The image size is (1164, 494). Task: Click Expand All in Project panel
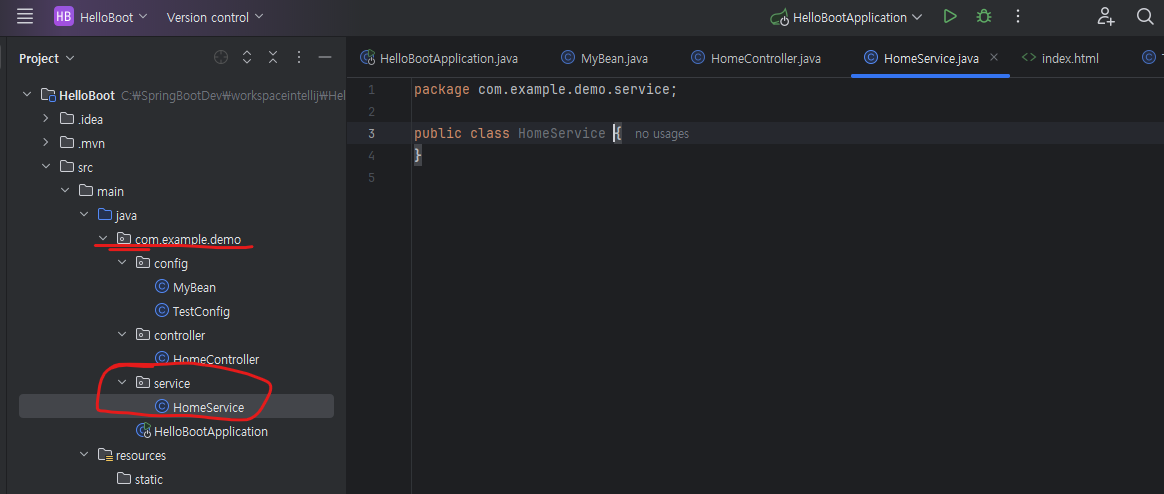[247, 57]
